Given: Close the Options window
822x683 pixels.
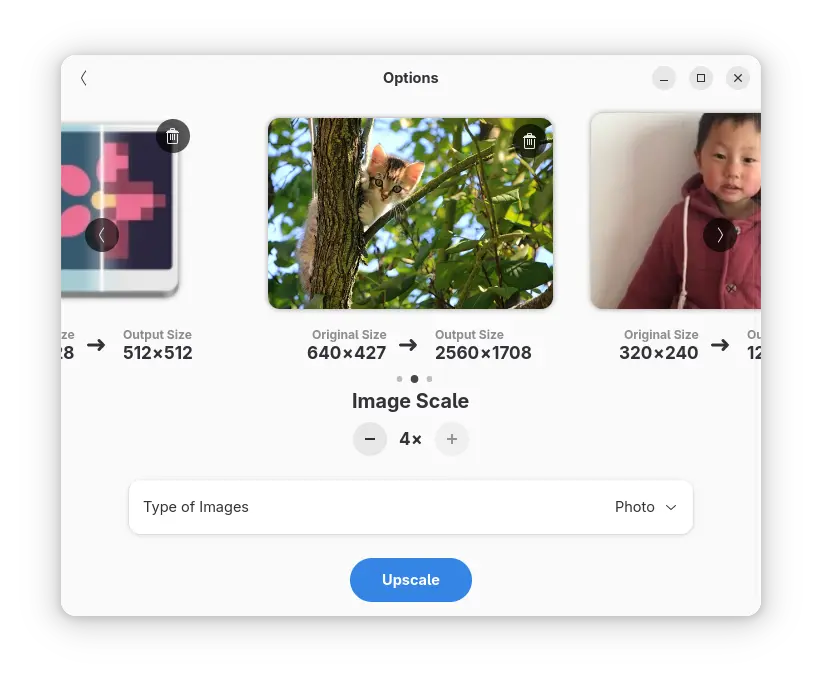Looking at the screenshot, I should (738, 78).
